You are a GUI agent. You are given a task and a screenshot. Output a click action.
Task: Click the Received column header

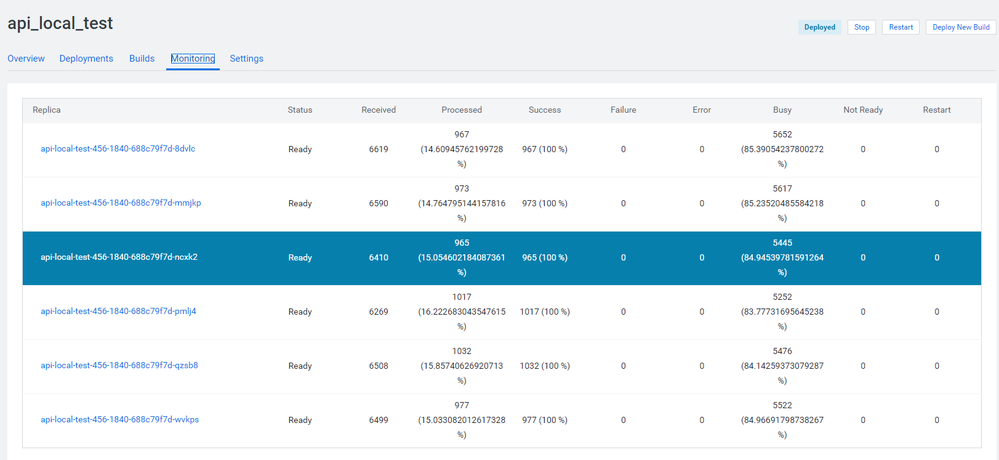coord(378,110)
